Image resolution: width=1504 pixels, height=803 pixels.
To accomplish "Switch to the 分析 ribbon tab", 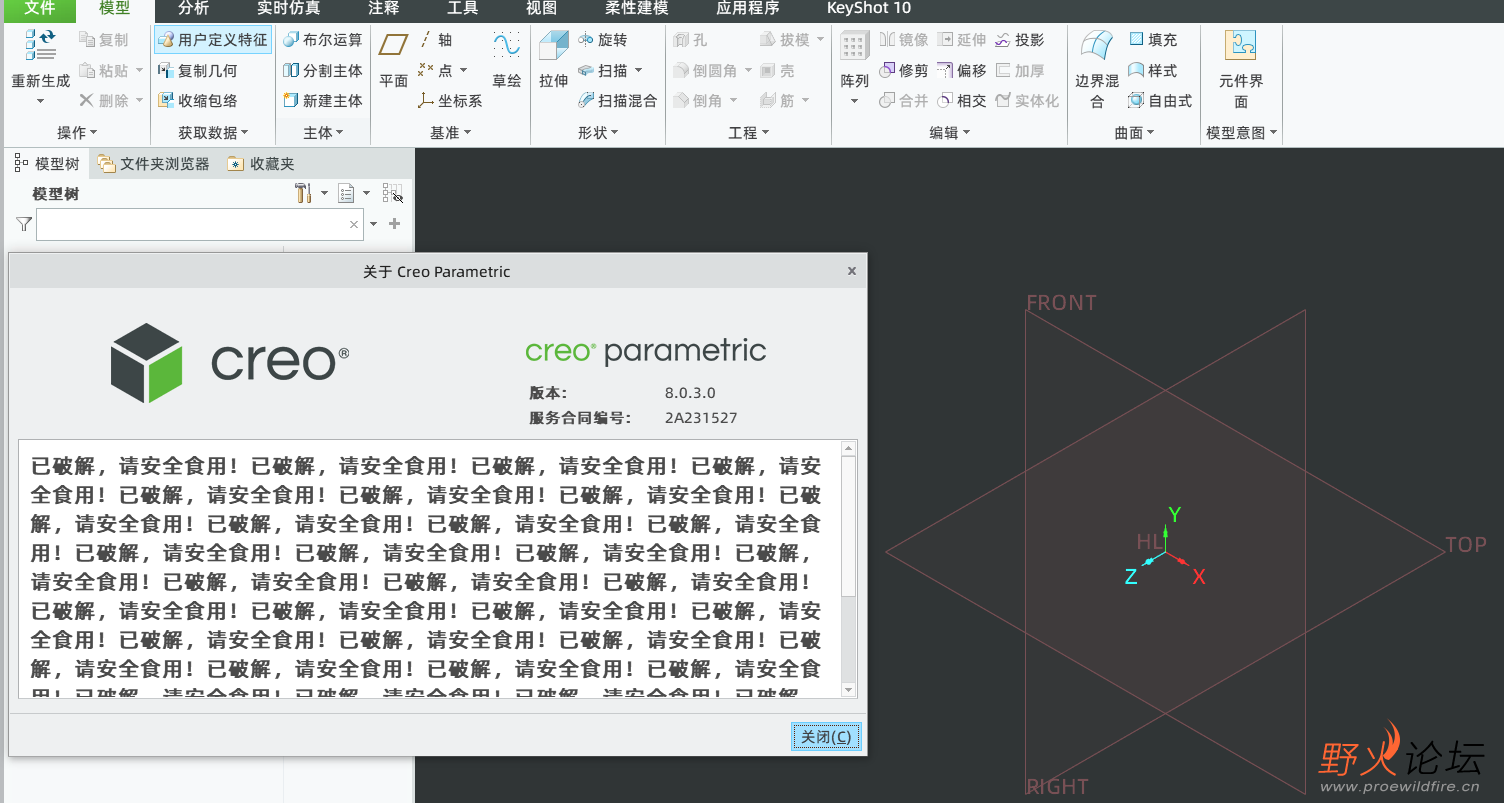I will 193,9.
